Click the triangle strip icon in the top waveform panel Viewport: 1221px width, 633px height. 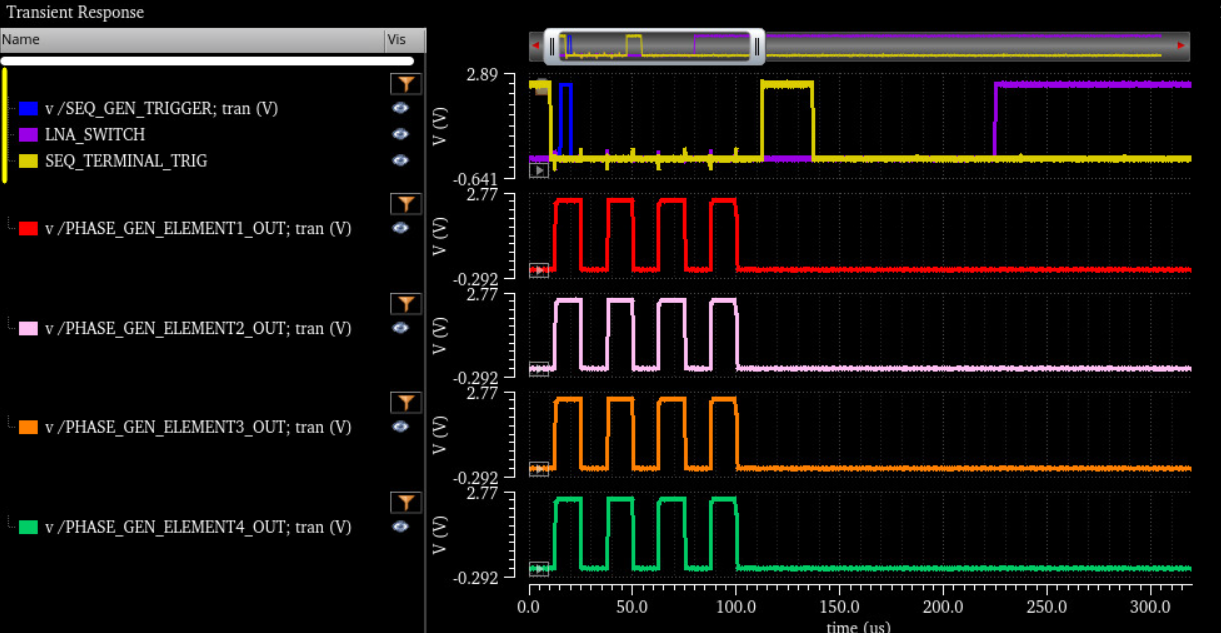coord(538,168)
